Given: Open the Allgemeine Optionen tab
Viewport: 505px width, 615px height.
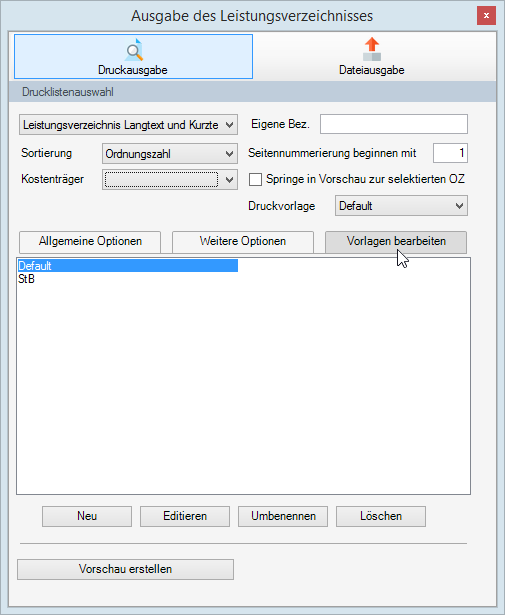Looking at the screenshot, I should point(90,242).
